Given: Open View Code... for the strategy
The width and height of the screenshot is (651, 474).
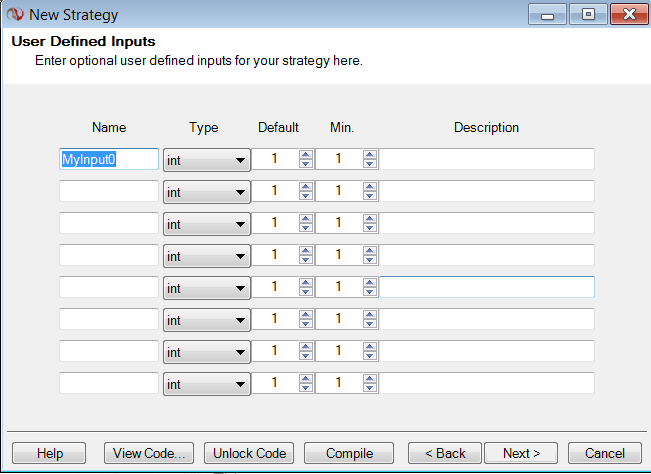Looking at the screenshot, I should (x=150, y=453).
